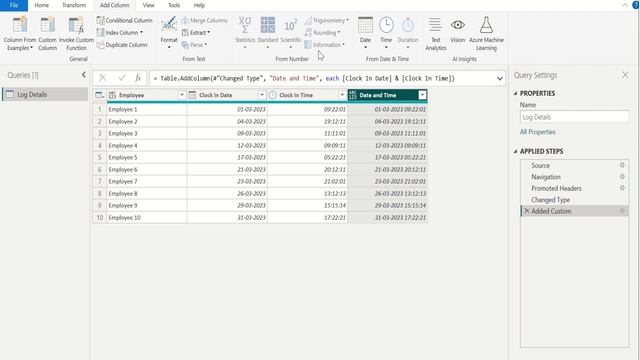Click the Vision eye icon
This screenshot has height=360, width=640.
[458, 25]
